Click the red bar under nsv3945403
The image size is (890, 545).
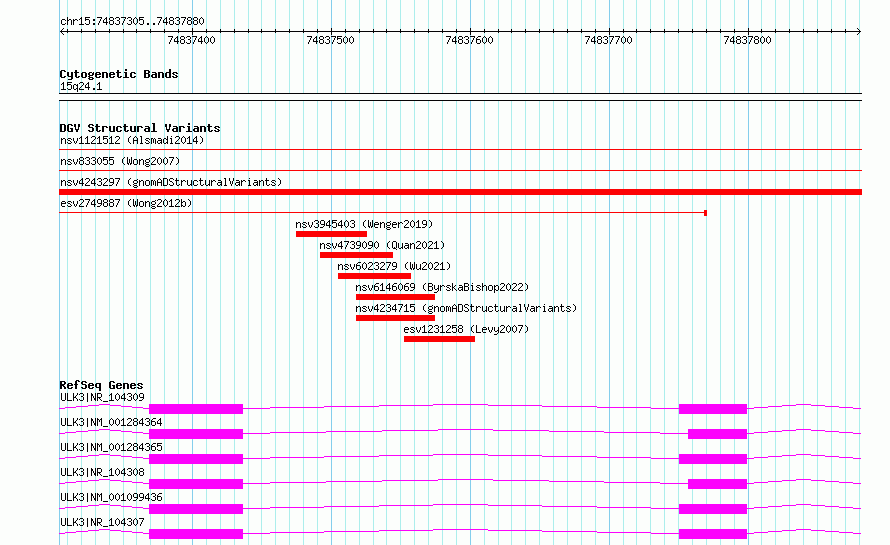point(331,234)
